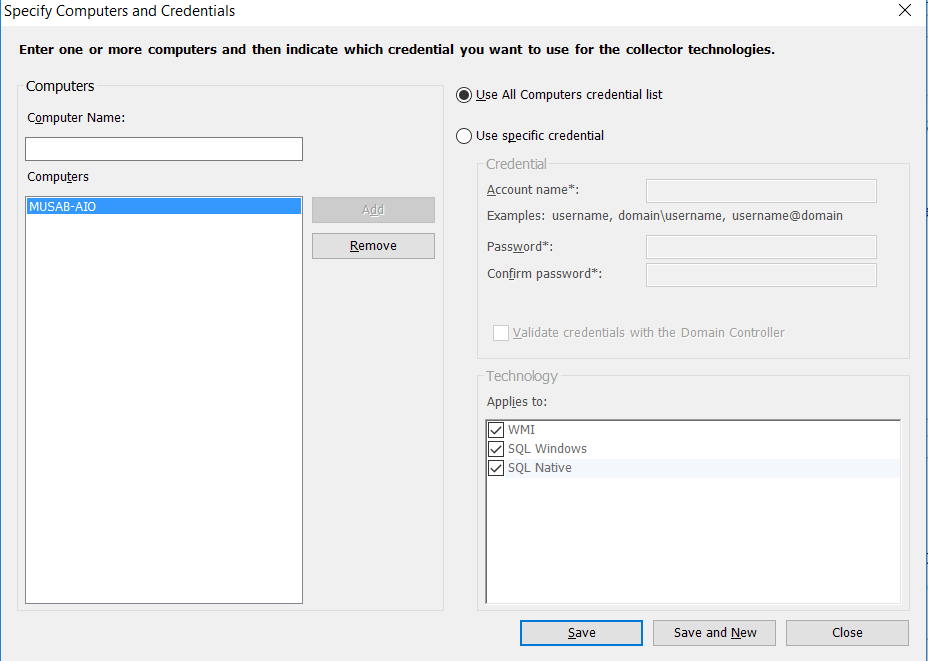This screenshot has height=661, width=928.
Task: Click the Save button
Action: coord(581,633)
